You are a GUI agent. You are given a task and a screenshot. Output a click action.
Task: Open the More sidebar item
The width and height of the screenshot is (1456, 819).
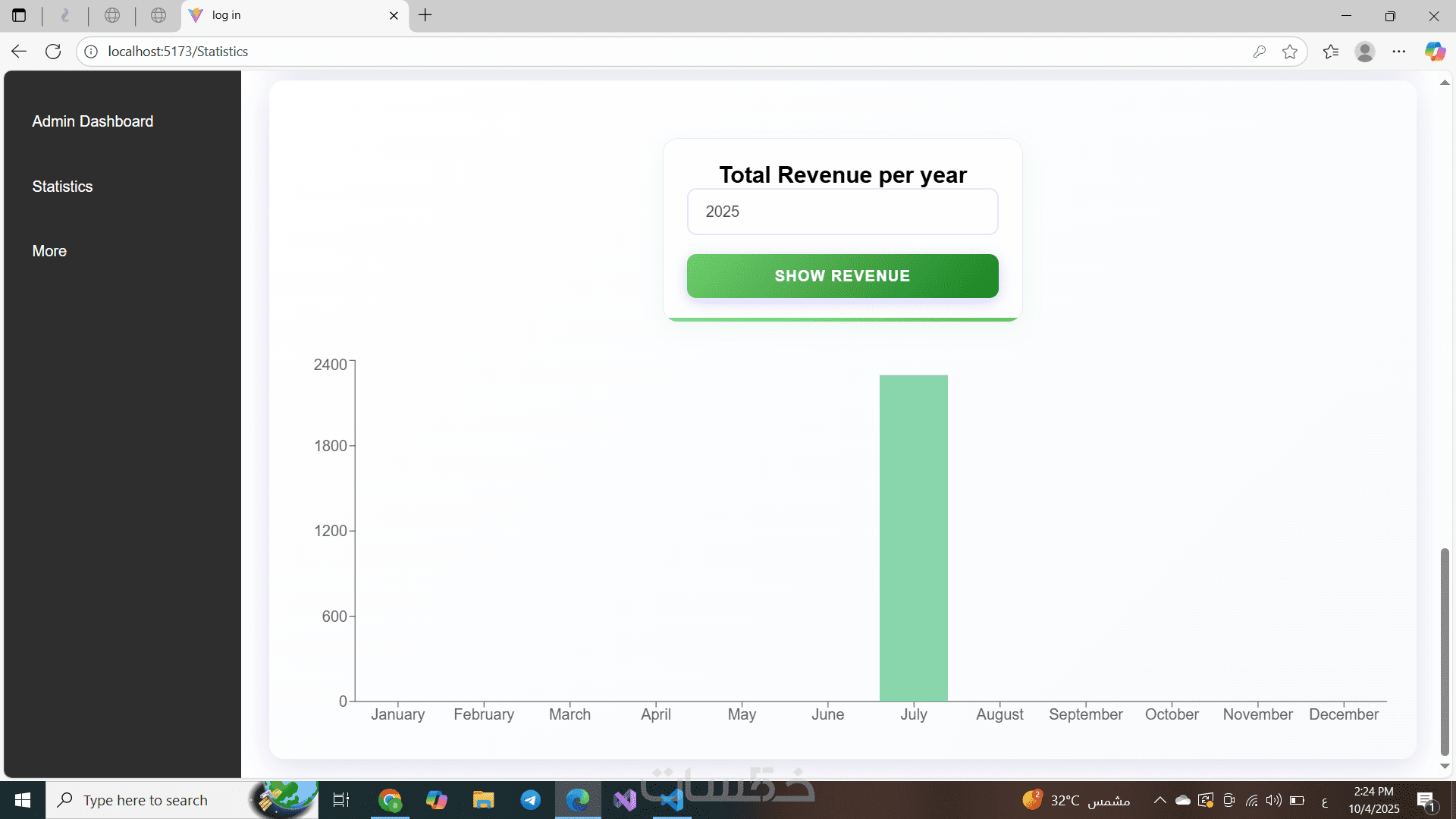pos(49,251)
